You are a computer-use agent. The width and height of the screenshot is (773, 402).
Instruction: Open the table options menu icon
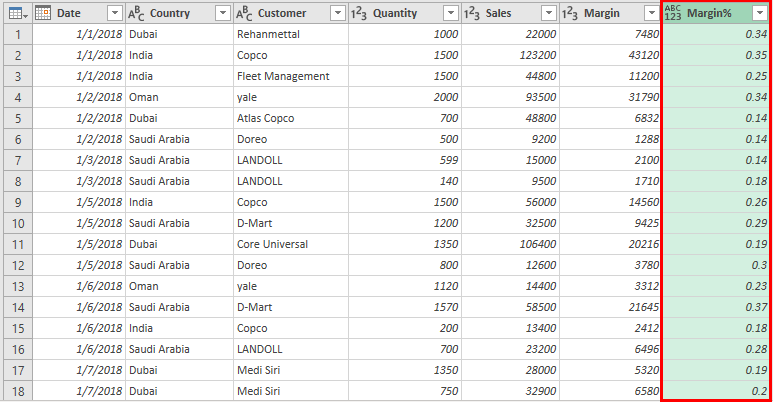coord(18,14)
